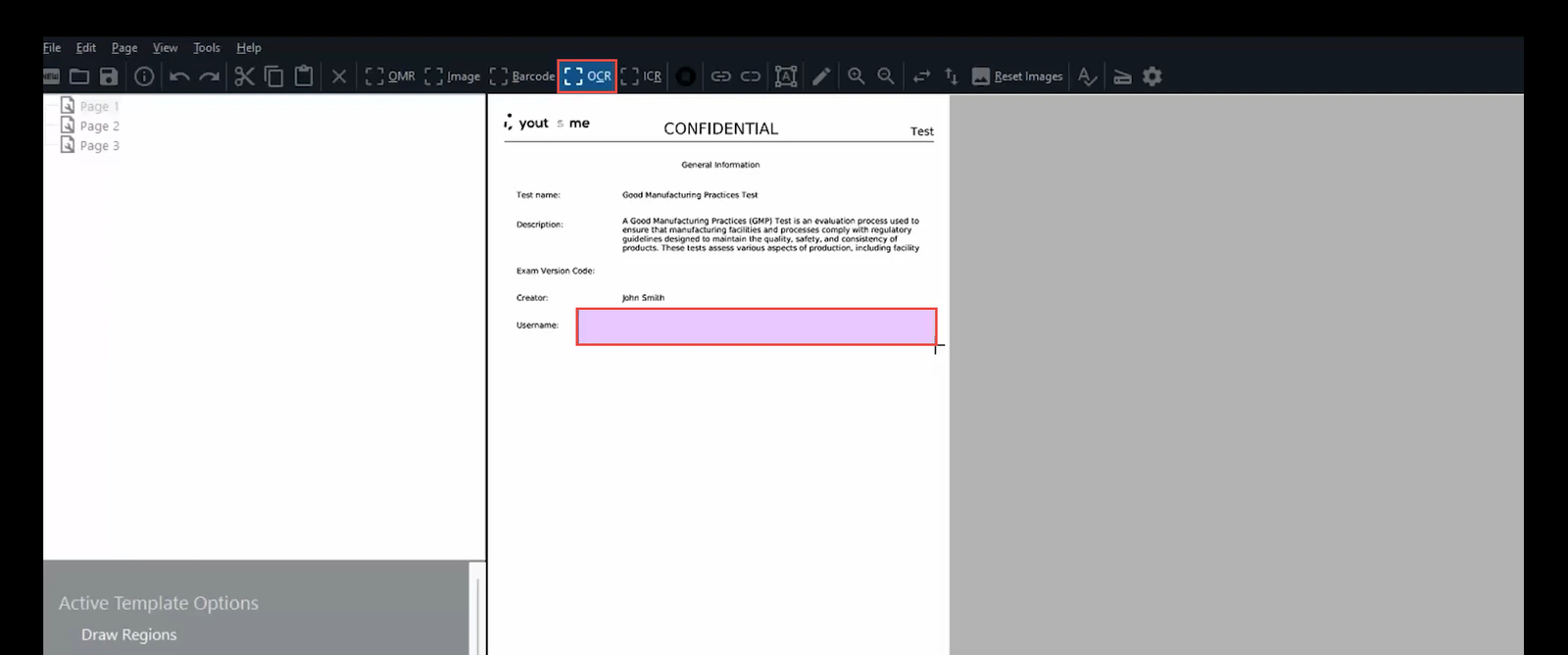Image resolution: width=1568 pixels, height=655 pixels.
Task: Undo the last action
Action: pos(179,76)
